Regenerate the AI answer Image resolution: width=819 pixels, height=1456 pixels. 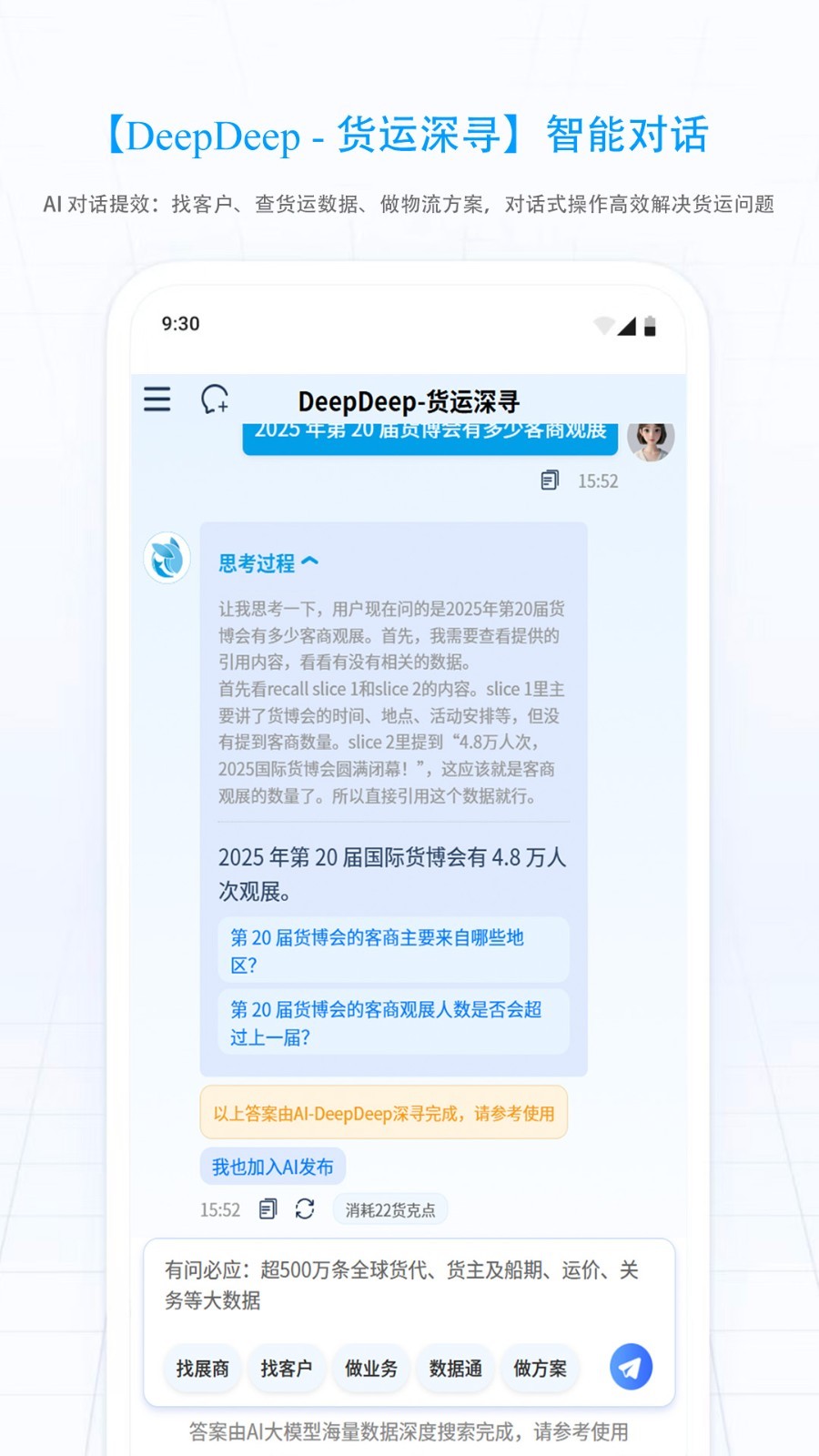(305, 1209)
